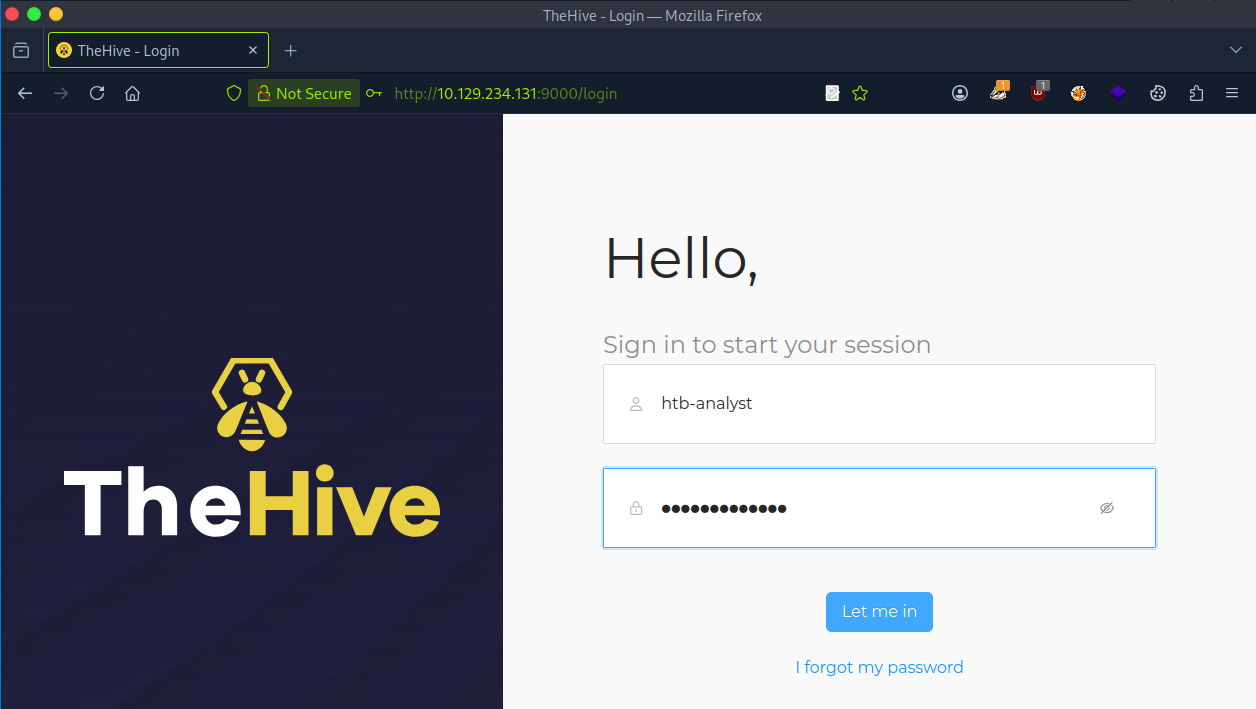Expand the tab list chevron
Viewport: 1256px width, 709px height.
tap(1234, 50)
